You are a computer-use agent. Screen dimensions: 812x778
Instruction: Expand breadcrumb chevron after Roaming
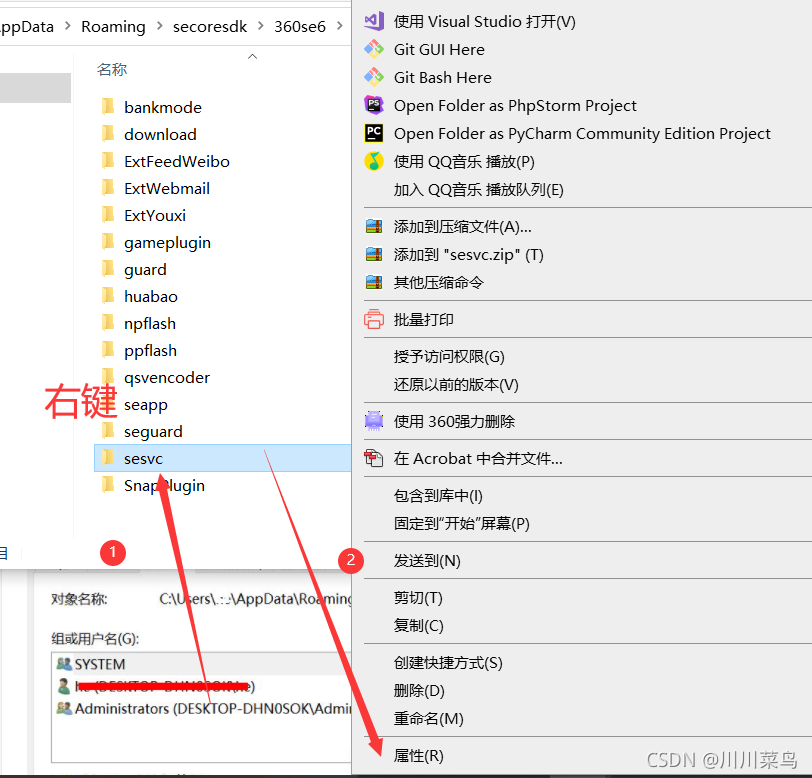click(159, 25)
